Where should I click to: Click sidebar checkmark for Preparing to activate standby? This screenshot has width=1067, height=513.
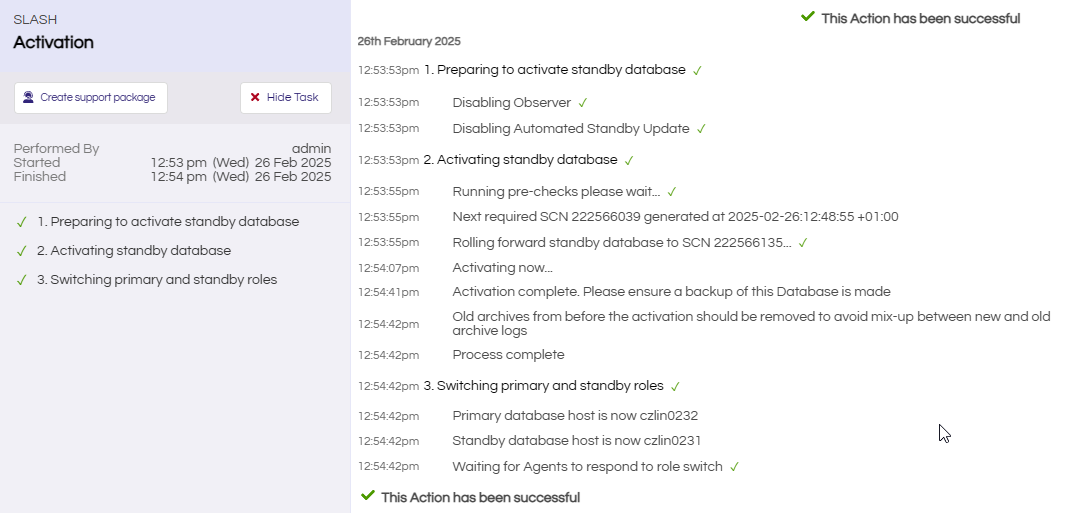click(22, 222)
